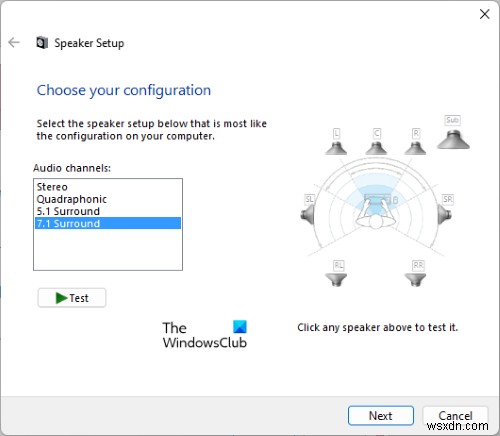Test the front left (L) speaker

[x=336, y=147]
